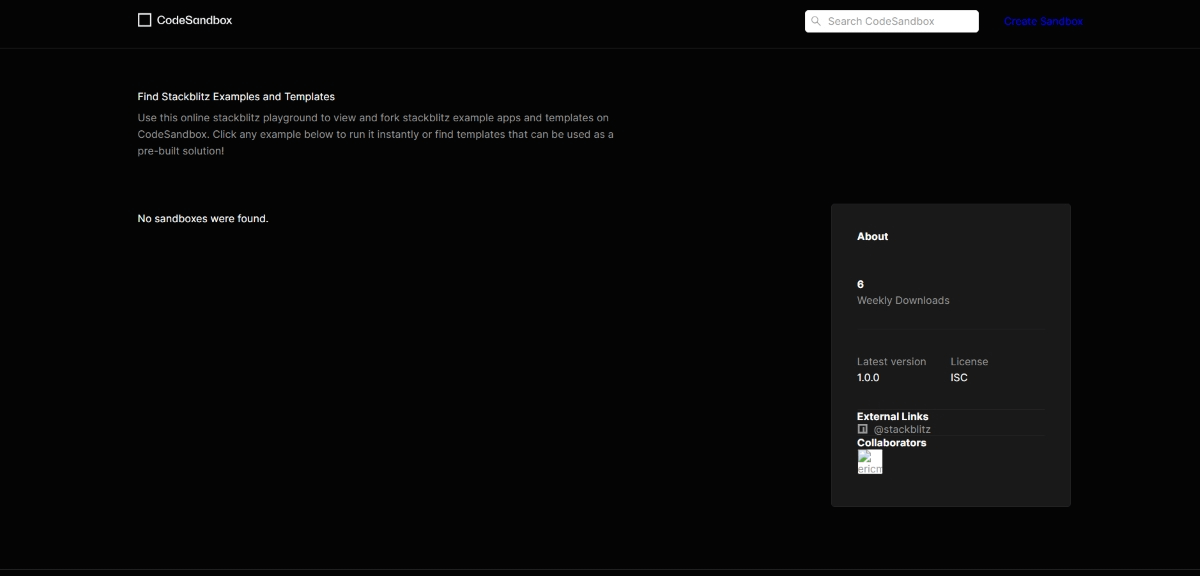The image size is (1200, 576).
Task: Click the No sandboxes were found message
Action: coord(203,218)
